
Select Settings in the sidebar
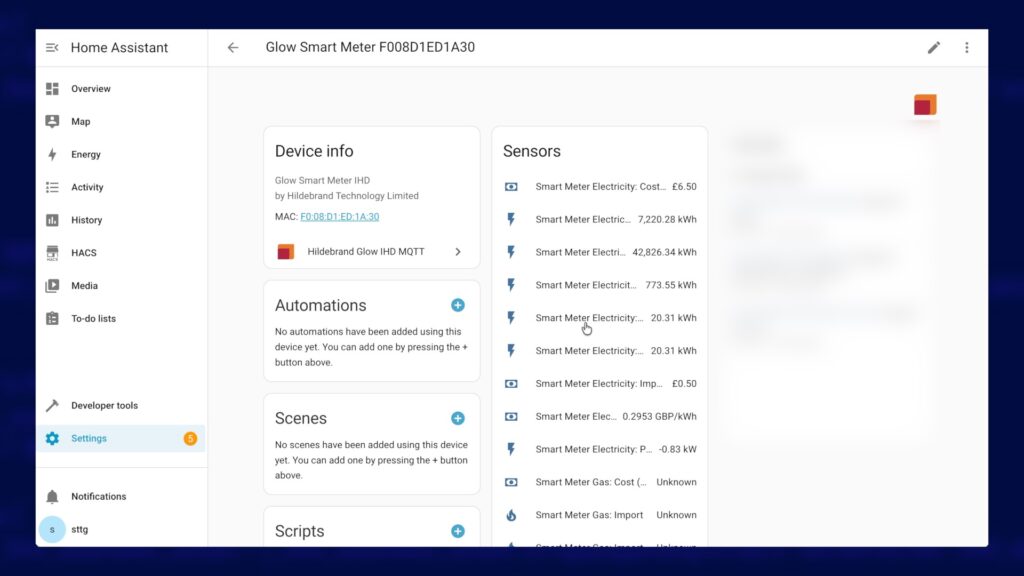88,439
